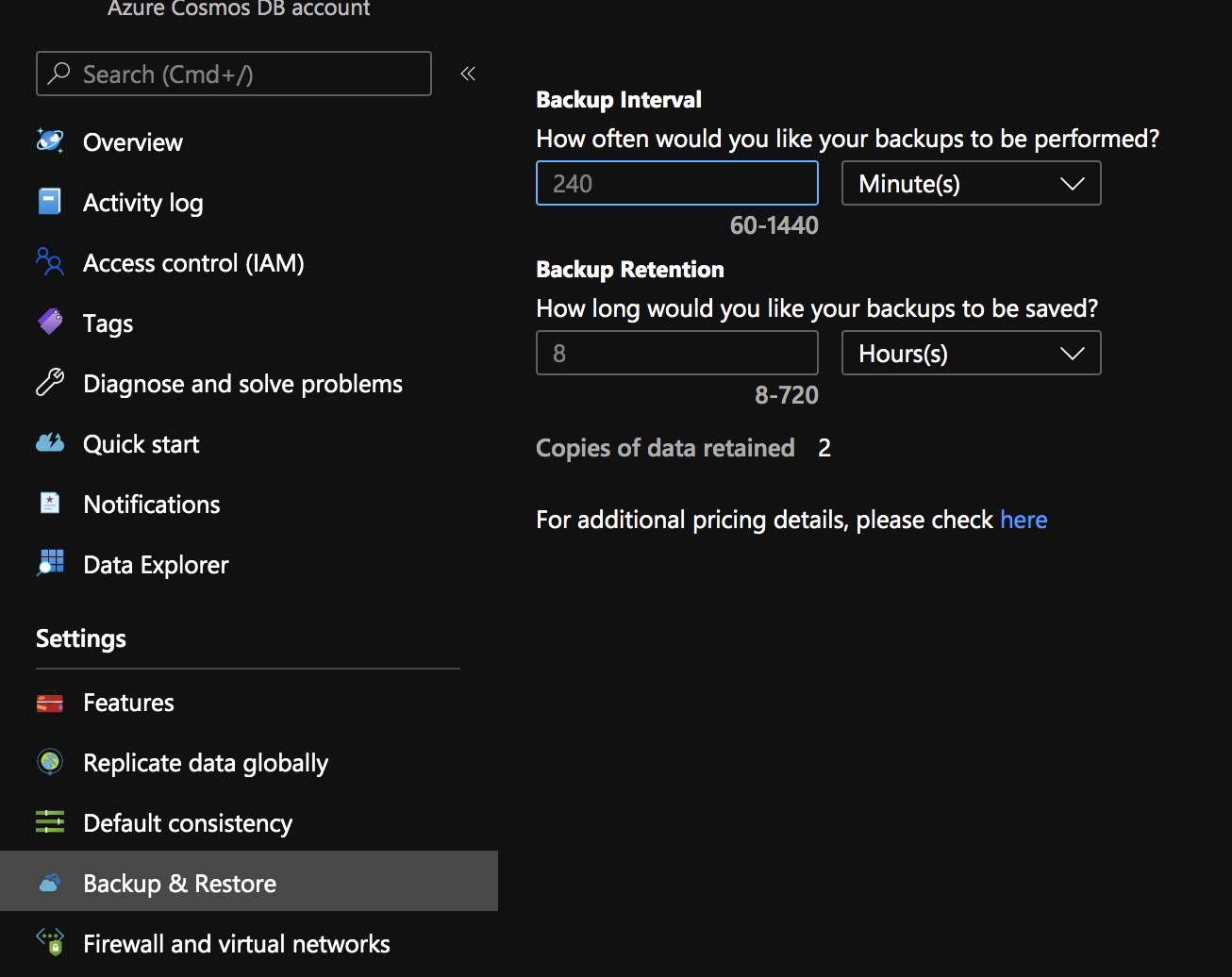Click the backup retention field showing 8
The height and width of the screenshot is (977, 1232).
[677, 353]
